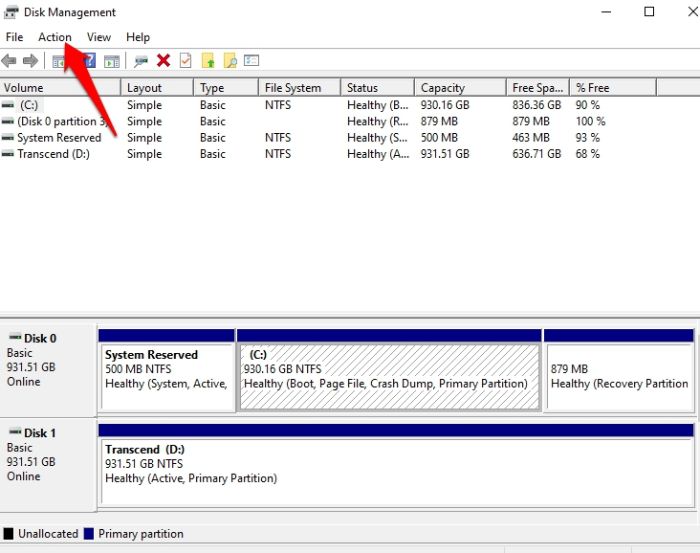Click the Disk 0 label panel
Viewport: 700px width, 553px height.
(x=48, y=370)
